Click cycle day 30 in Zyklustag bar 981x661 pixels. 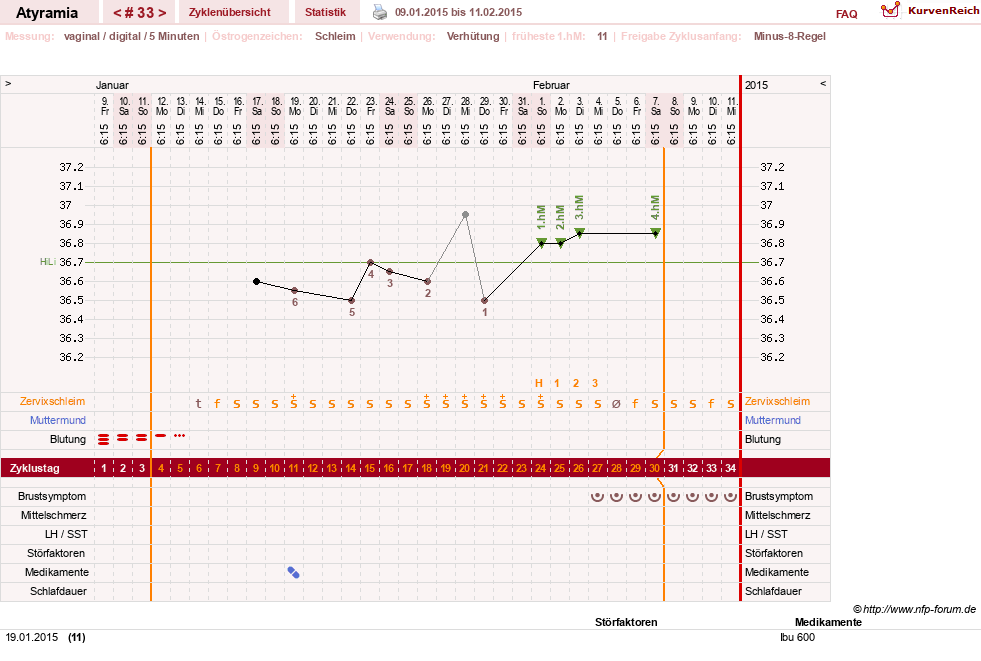tap(654, 468)
